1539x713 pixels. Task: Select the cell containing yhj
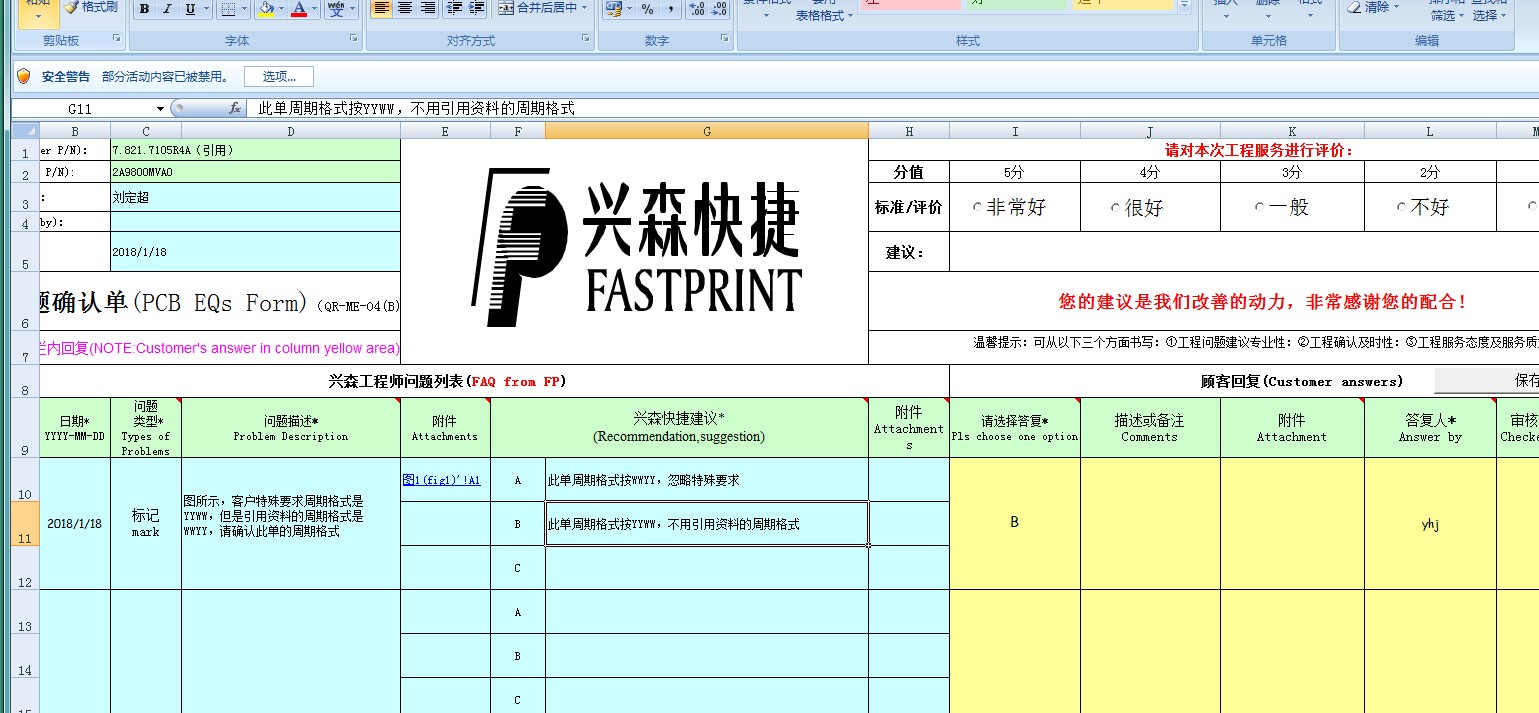click(x=1430, y=524)
